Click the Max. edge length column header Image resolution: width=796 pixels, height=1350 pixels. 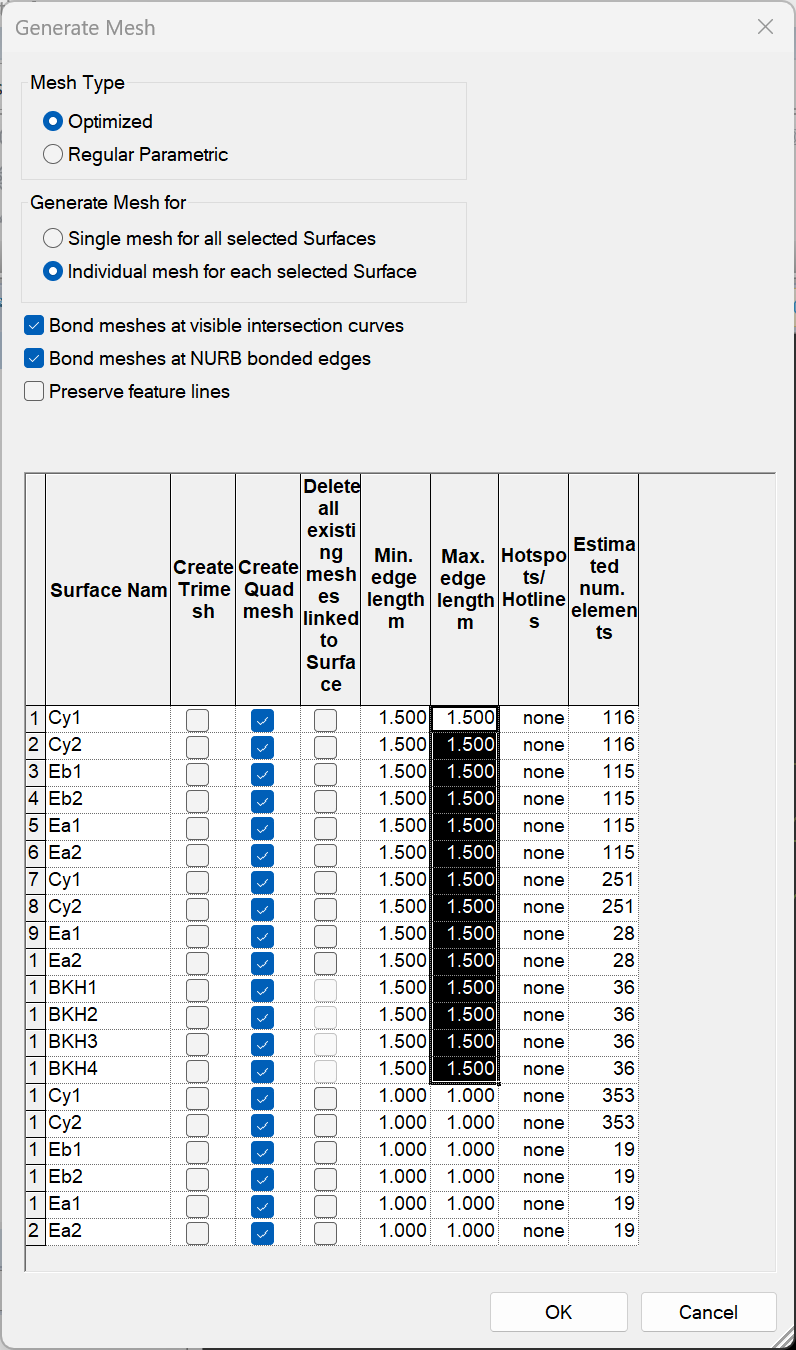(465, 590)
